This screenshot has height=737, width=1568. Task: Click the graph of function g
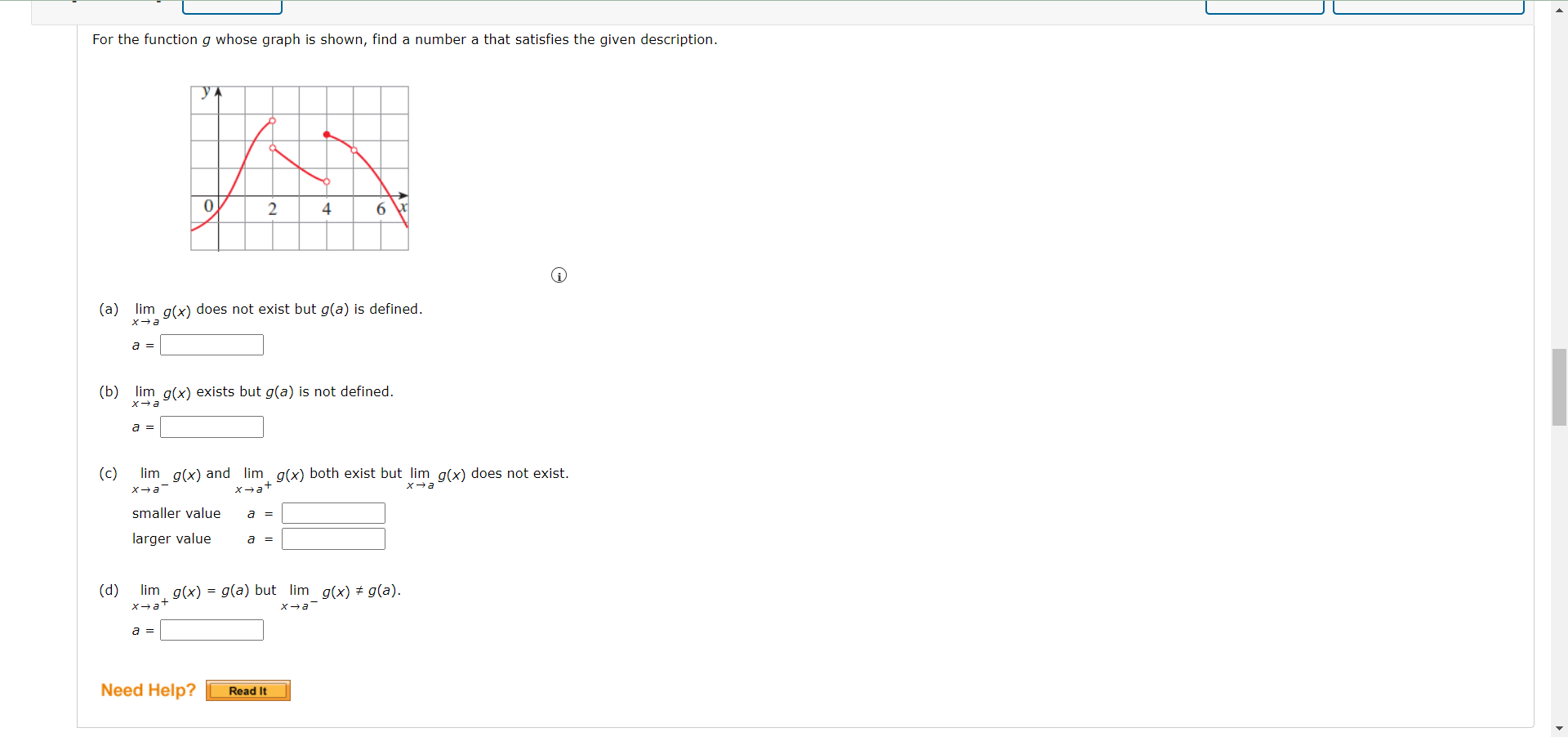(x=300, y=168)
